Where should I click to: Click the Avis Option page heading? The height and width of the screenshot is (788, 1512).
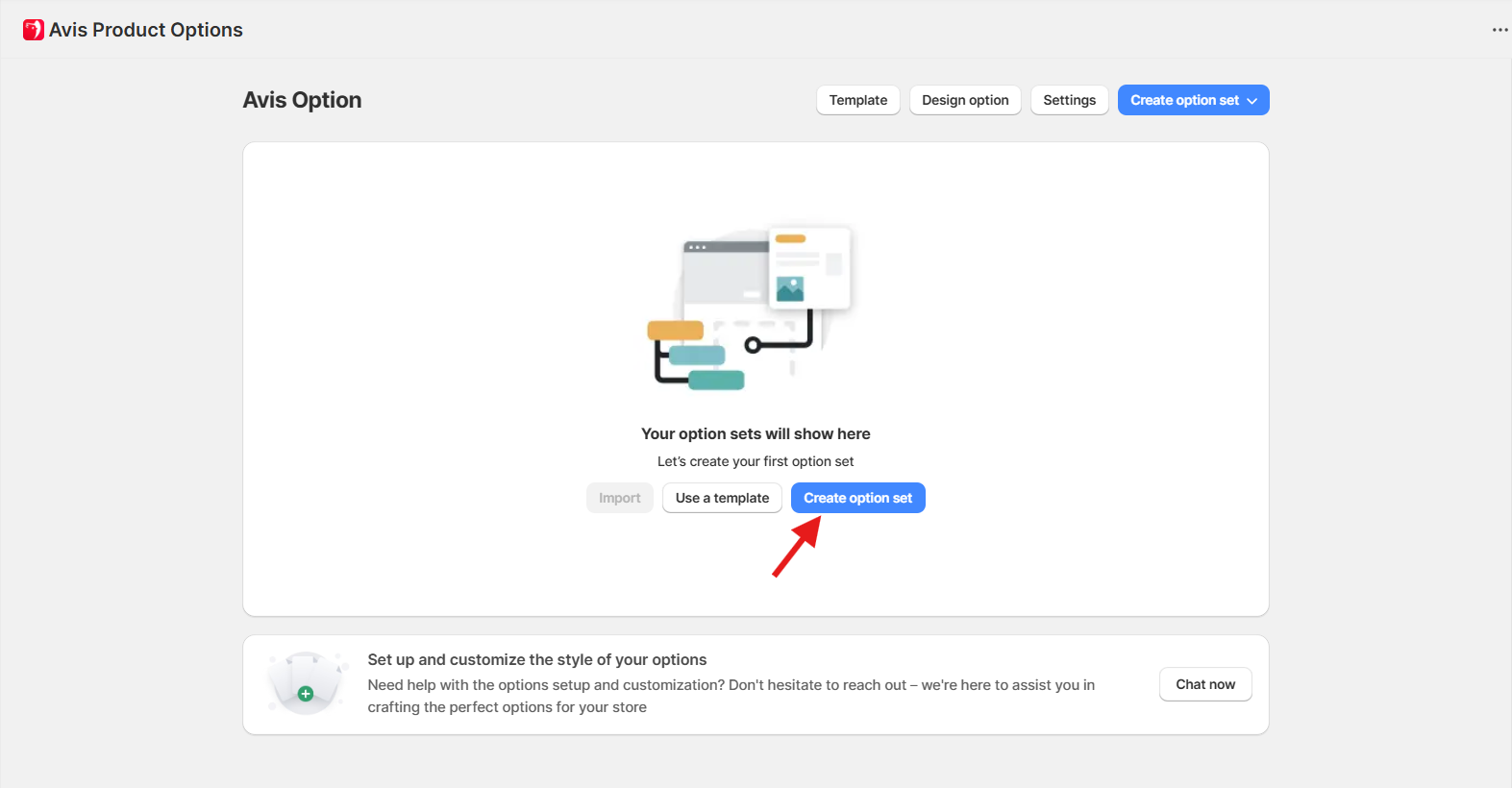coord(302,100)
